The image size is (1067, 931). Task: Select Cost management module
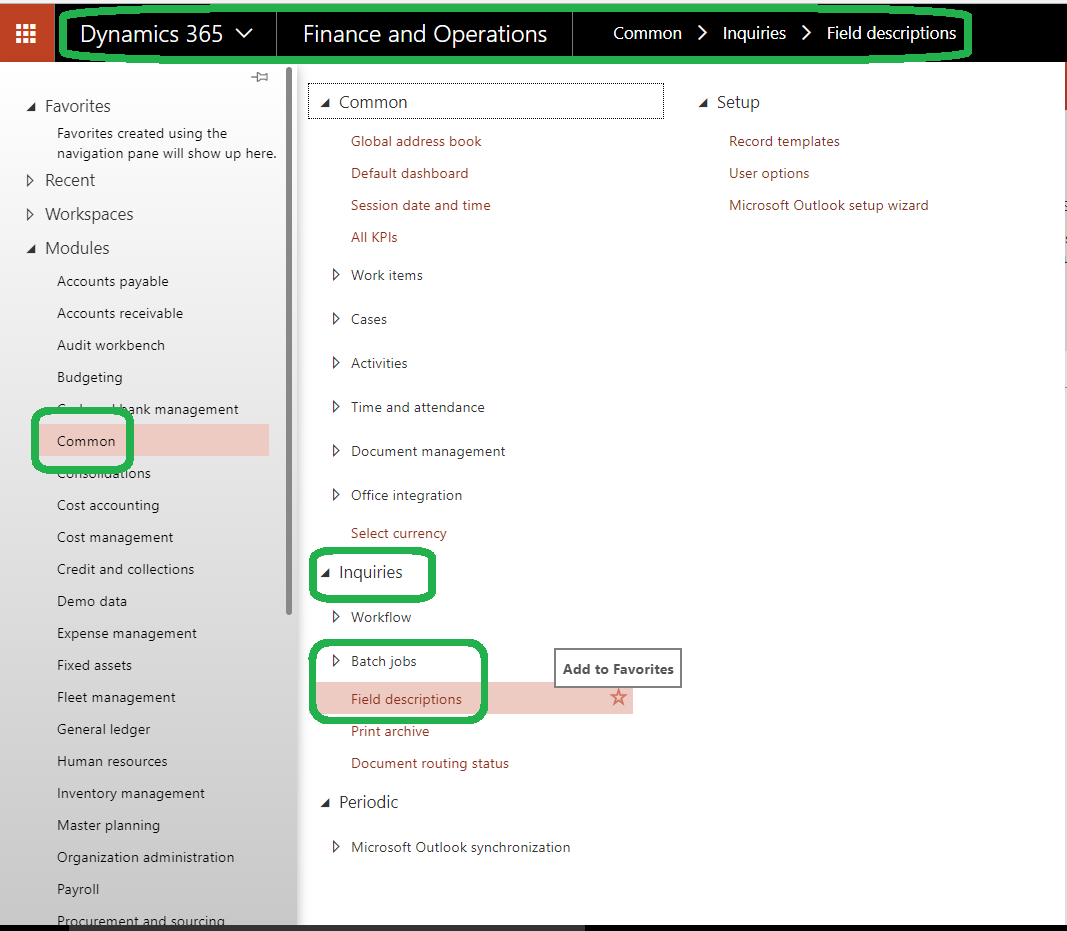click(115, 538)
